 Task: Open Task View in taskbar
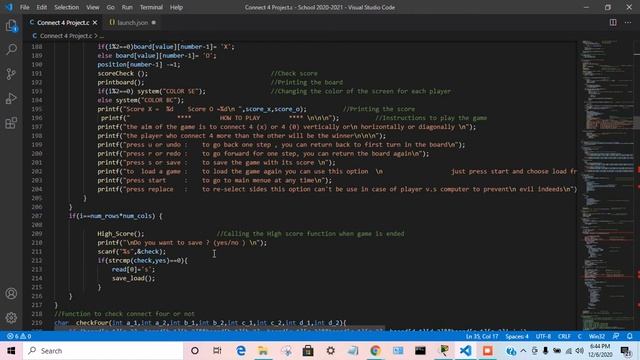click(217, 351)
